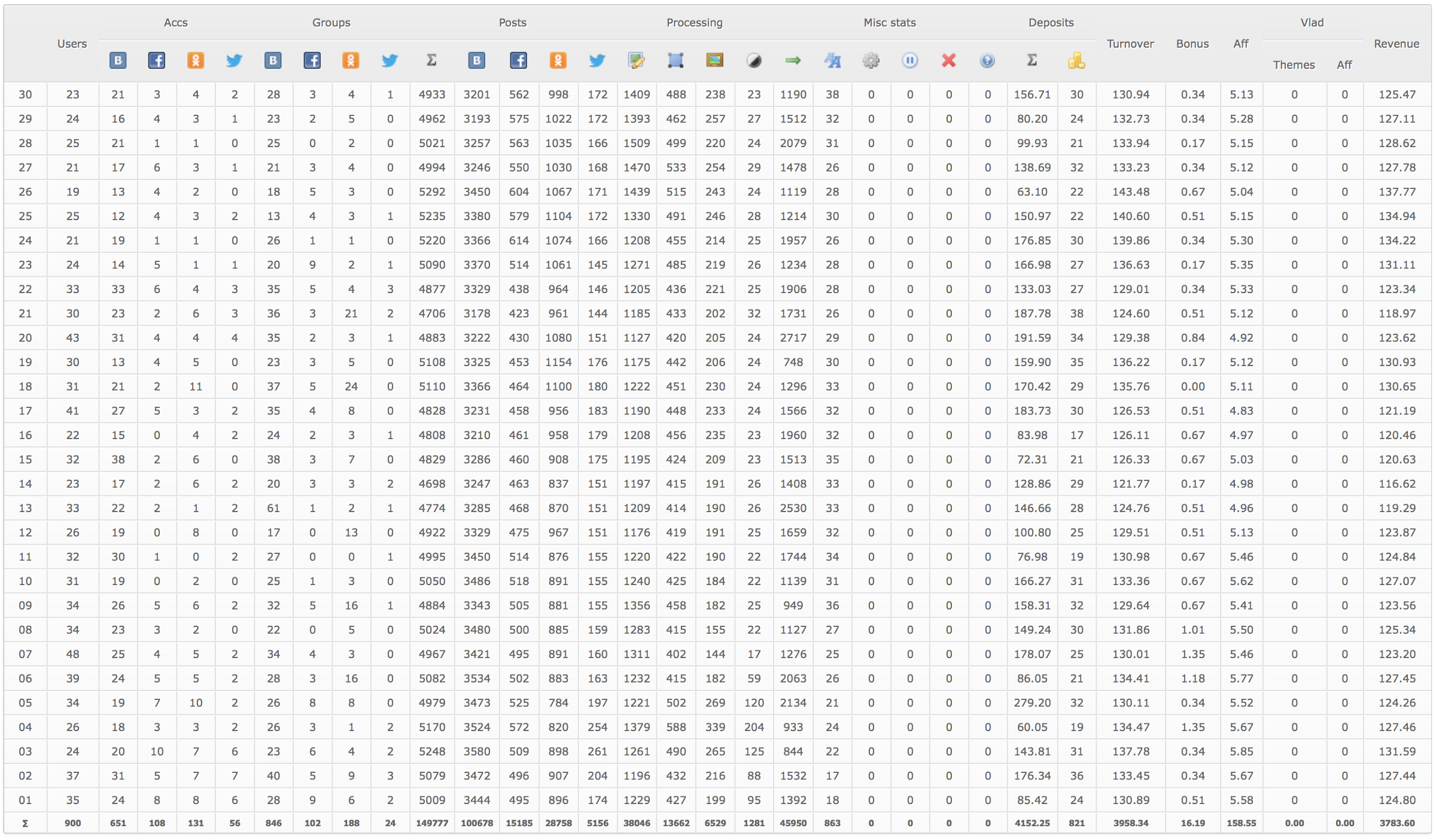This screenshot has height=840, width=1436.
Task: Click the Odnoklassniki icon under Posts
Action: coord(558,60)
